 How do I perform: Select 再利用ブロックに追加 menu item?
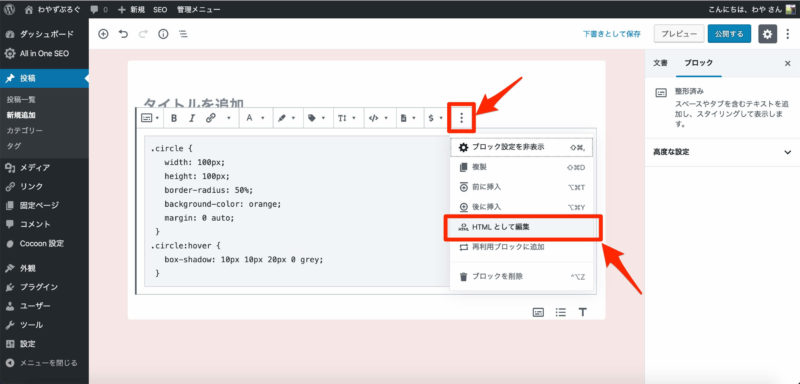[x=522, y=247]
